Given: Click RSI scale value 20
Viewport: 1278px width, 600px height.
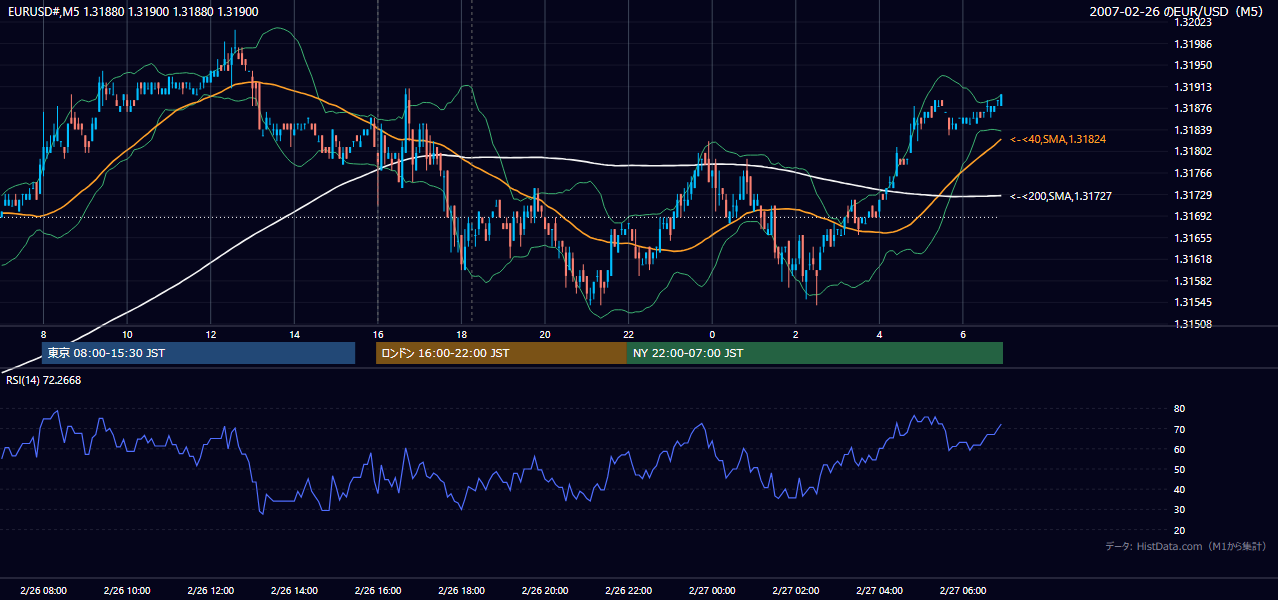Looking at the screenshot, I should pos(1179,530).
